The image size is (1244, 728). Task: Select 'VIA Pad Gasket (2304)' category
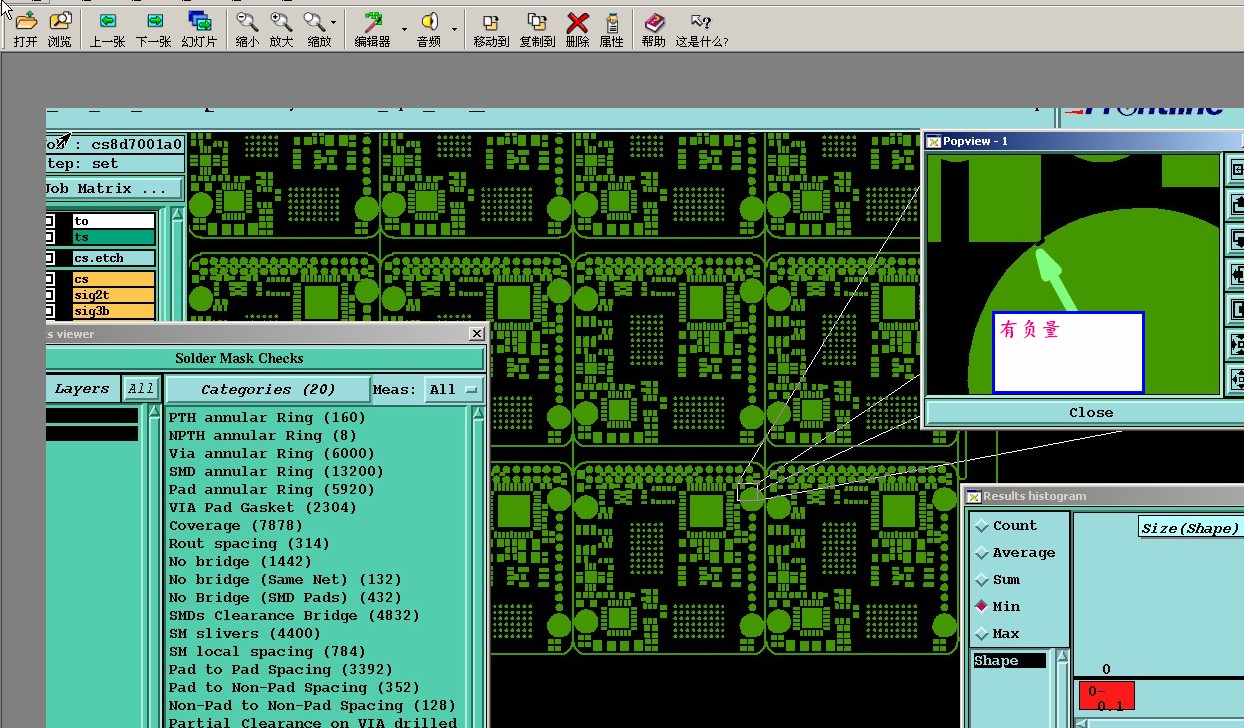[263, 507]
